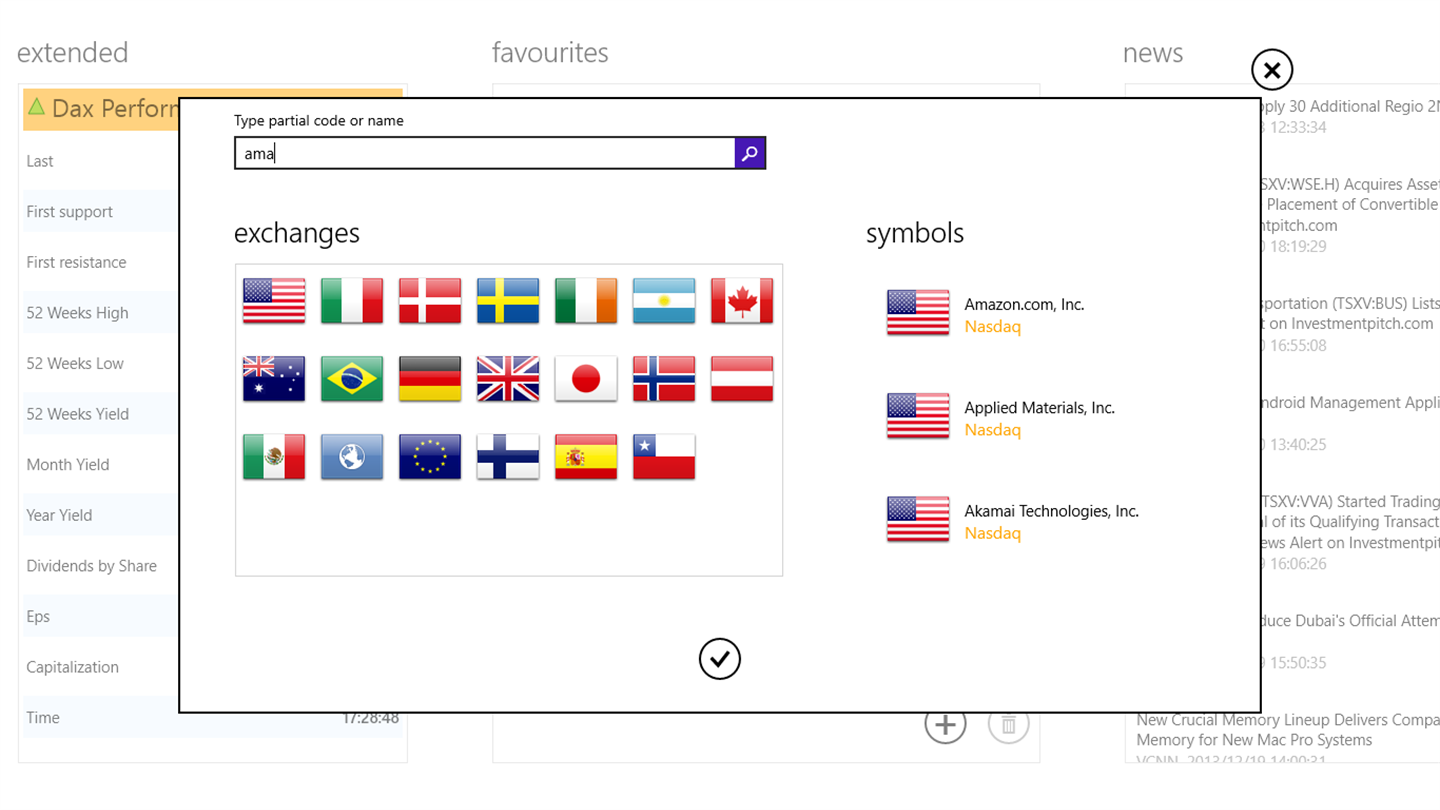The image size is (1440, 810).
Task: Select the 52 Weeks Low row
Action: (x=101, y=363)
